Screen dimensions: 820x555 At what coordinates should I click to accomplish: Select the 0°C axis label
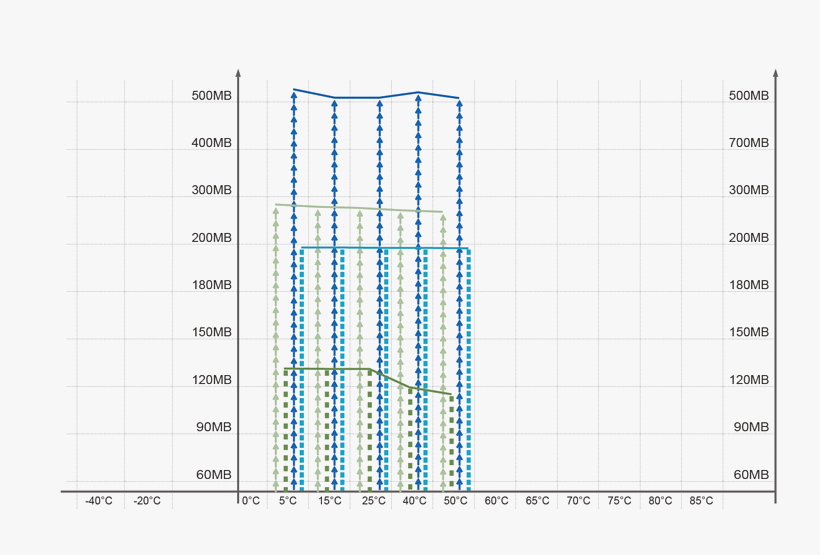click(x=250, y=501)
